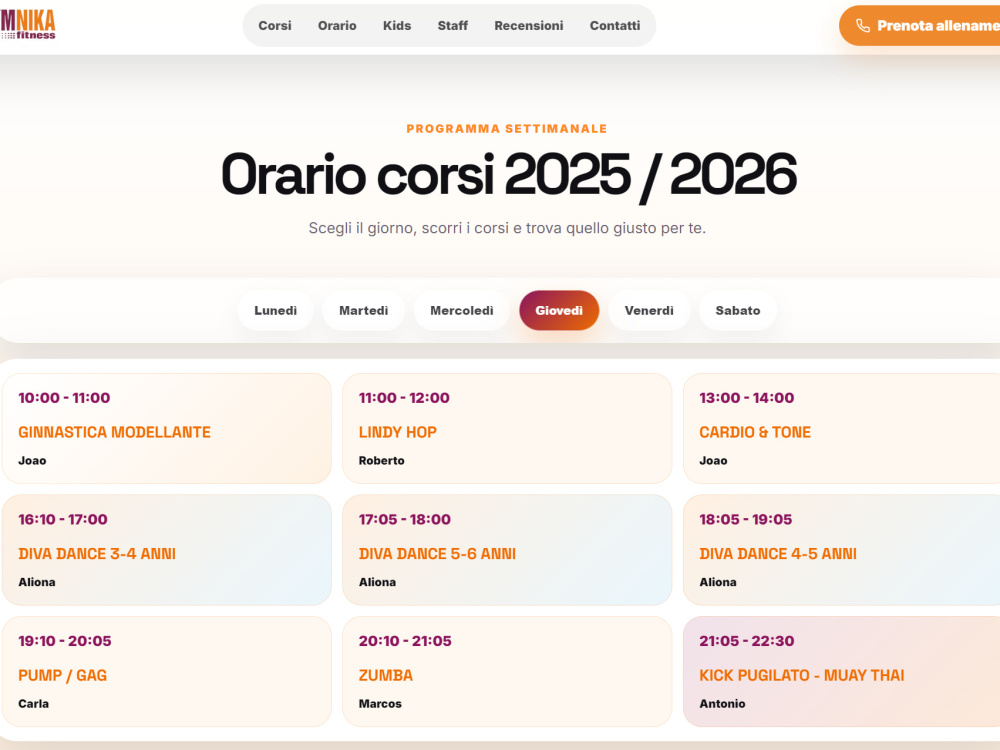1000x750 pixels.
Task: Open the Ginnastica Modellante course card
Action: tap(166, 429)
